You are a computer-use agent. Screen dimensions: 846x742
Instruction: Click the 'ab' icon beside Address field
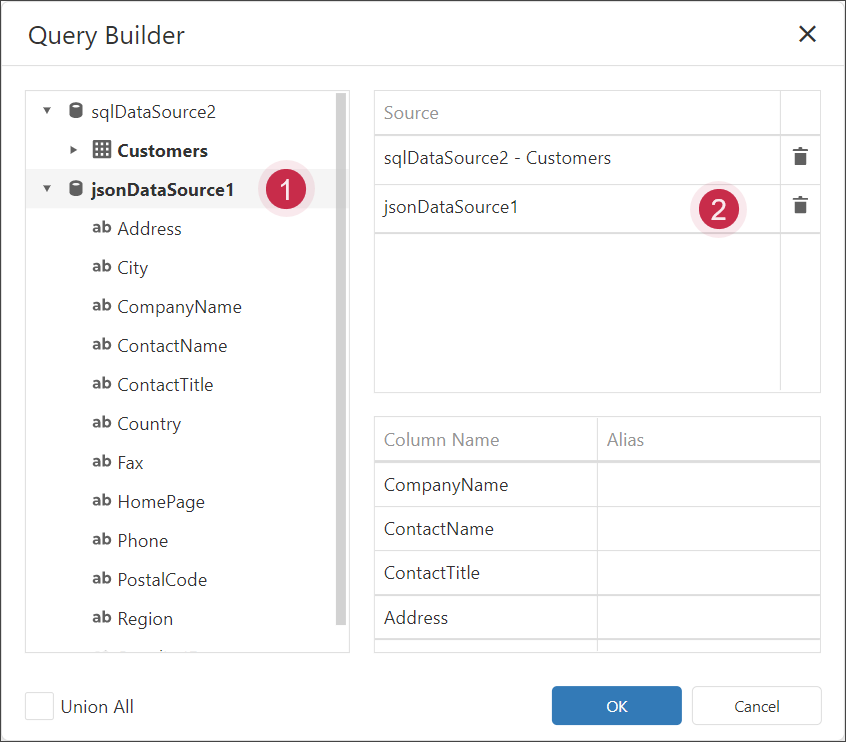tap(101, 228)
